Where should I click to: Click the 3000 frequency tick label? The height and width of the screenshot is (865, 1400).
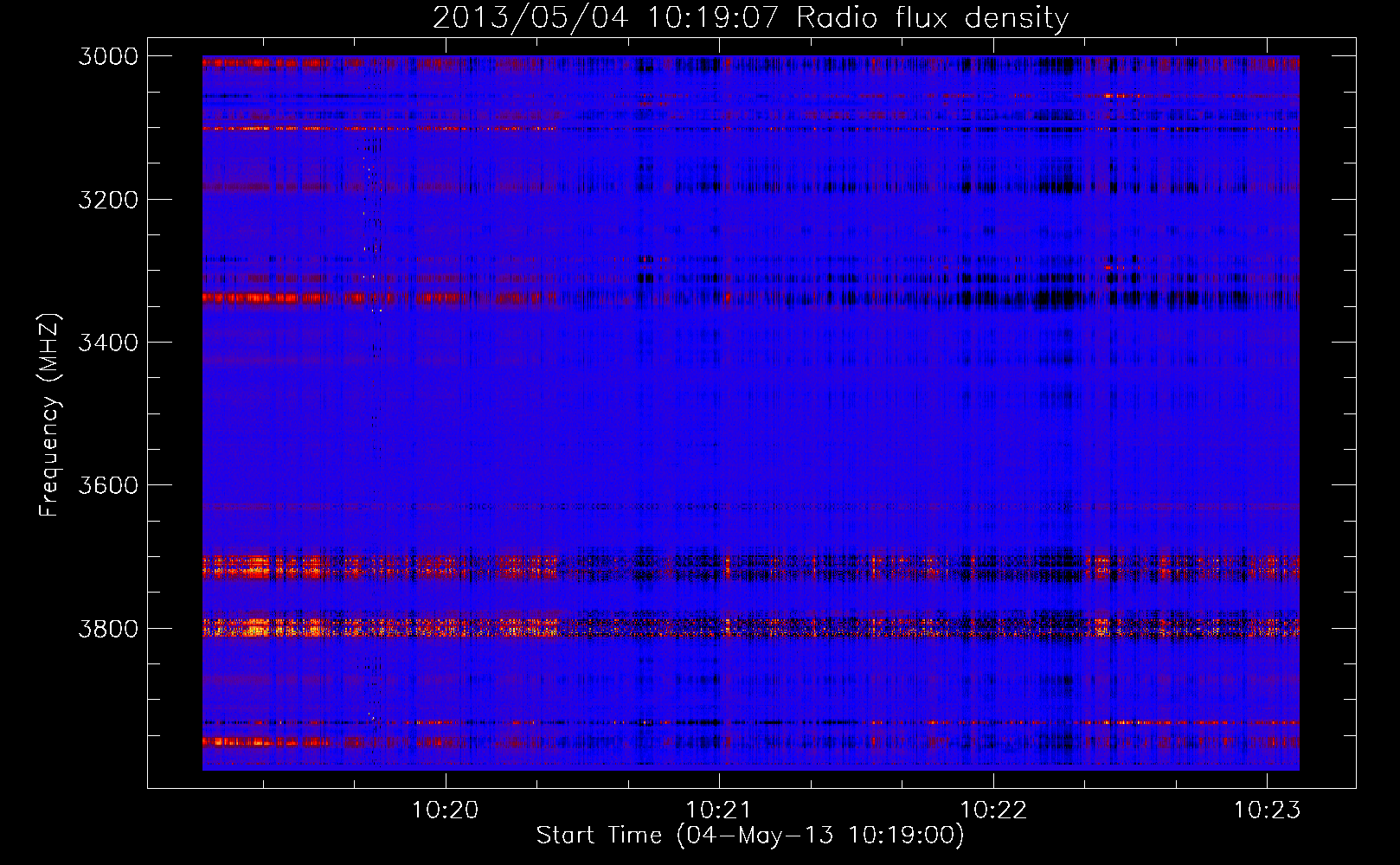point(108,56)
